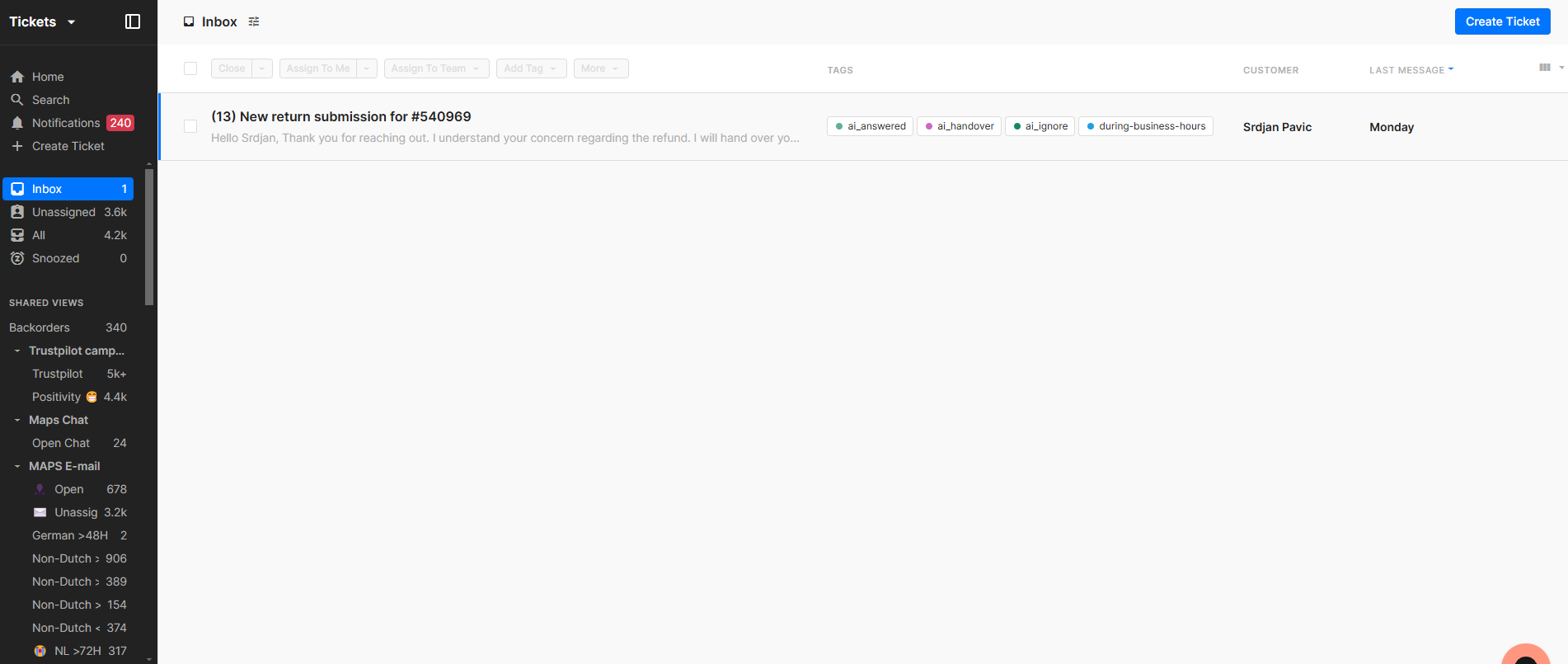Collapse the Trustpilot camp... group
The height and width of the screenshot is (664, 1568).
tap(17, 351)
